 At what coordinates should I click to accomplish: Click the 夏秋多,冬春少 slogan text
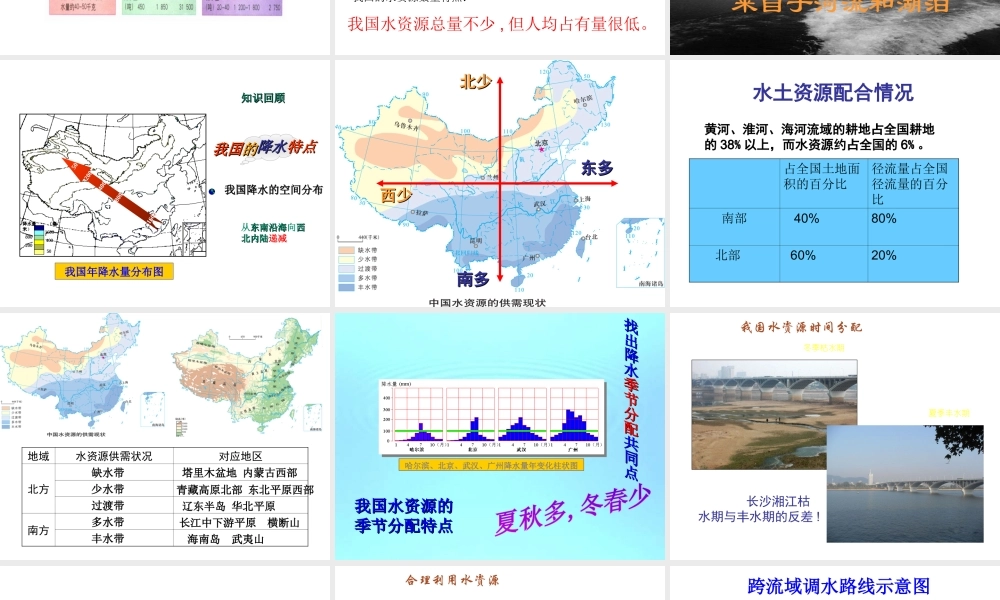coord(573,511)
